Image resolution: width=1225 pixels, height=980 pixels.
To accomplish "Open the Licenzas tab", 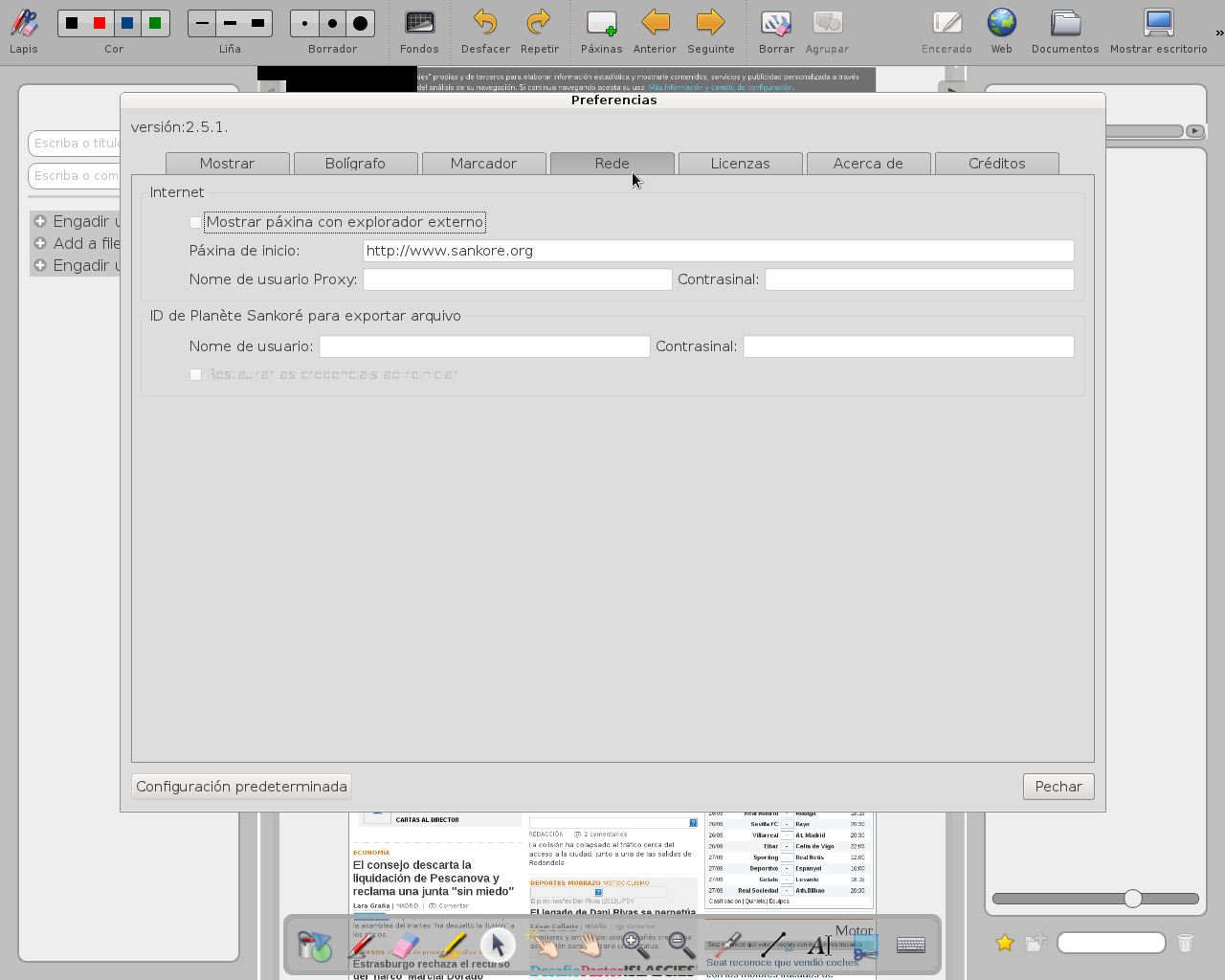I will coord(740,164).
